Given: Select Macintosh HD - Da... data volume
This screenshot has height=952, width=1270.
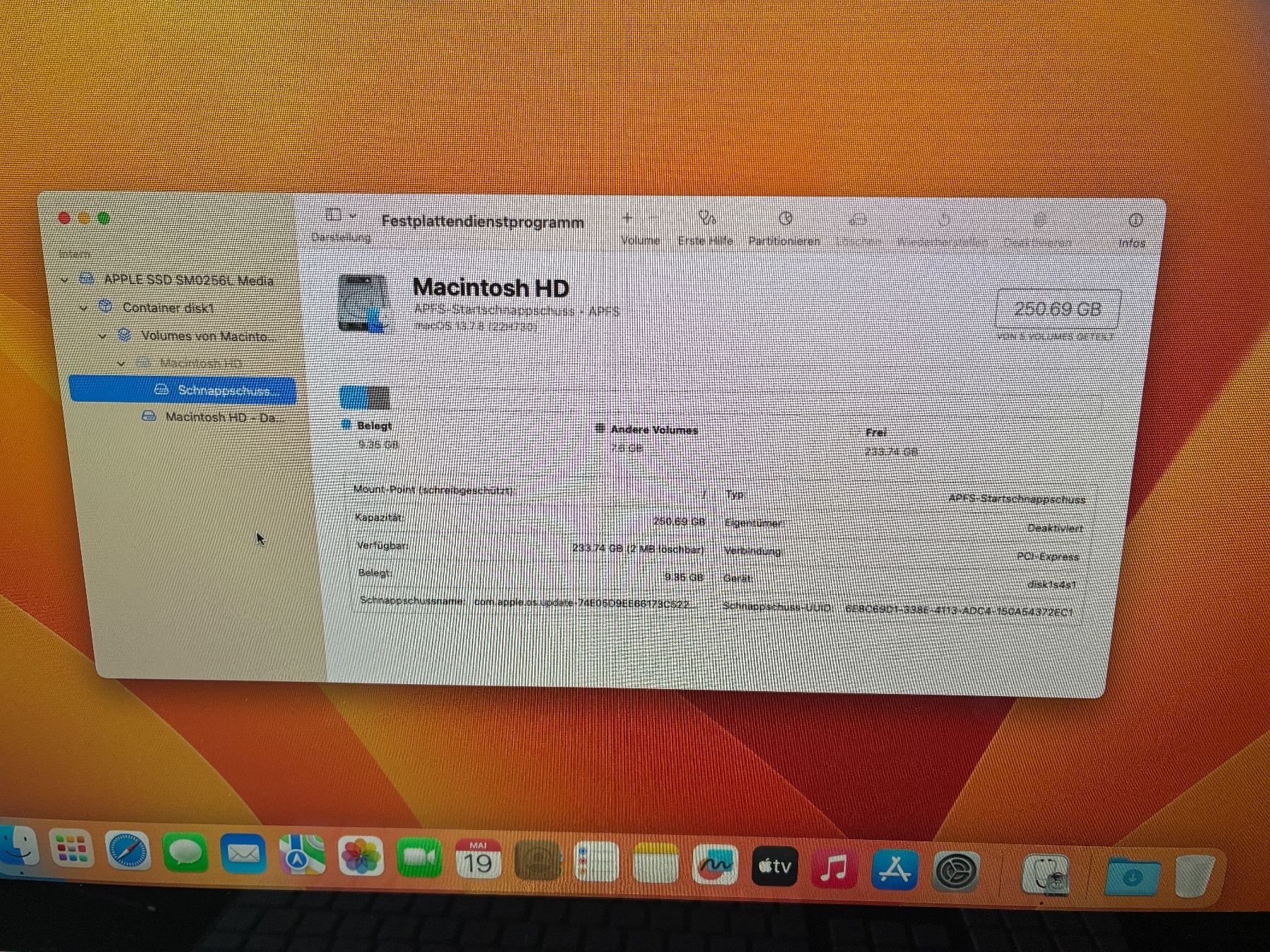Looking at the screenshot, I should click(x=212, y=417).
